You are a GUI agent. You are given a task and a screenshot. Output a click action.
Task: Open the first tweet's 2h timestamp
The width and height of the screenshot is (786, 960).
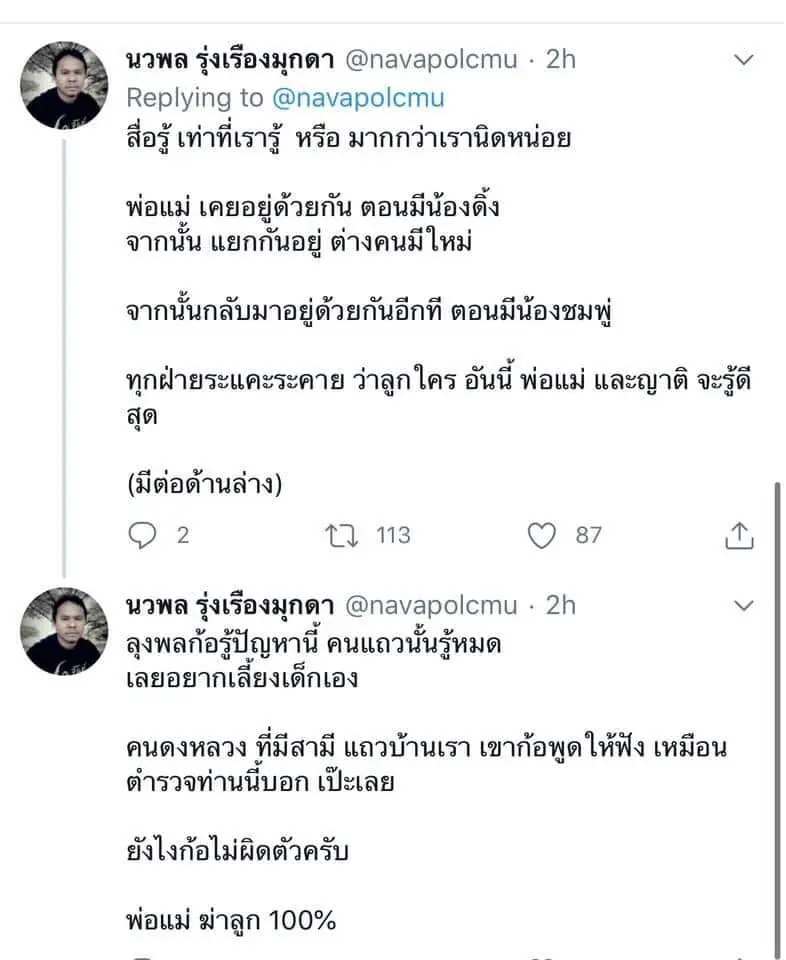pyautogui.click(x=560, y=60)
